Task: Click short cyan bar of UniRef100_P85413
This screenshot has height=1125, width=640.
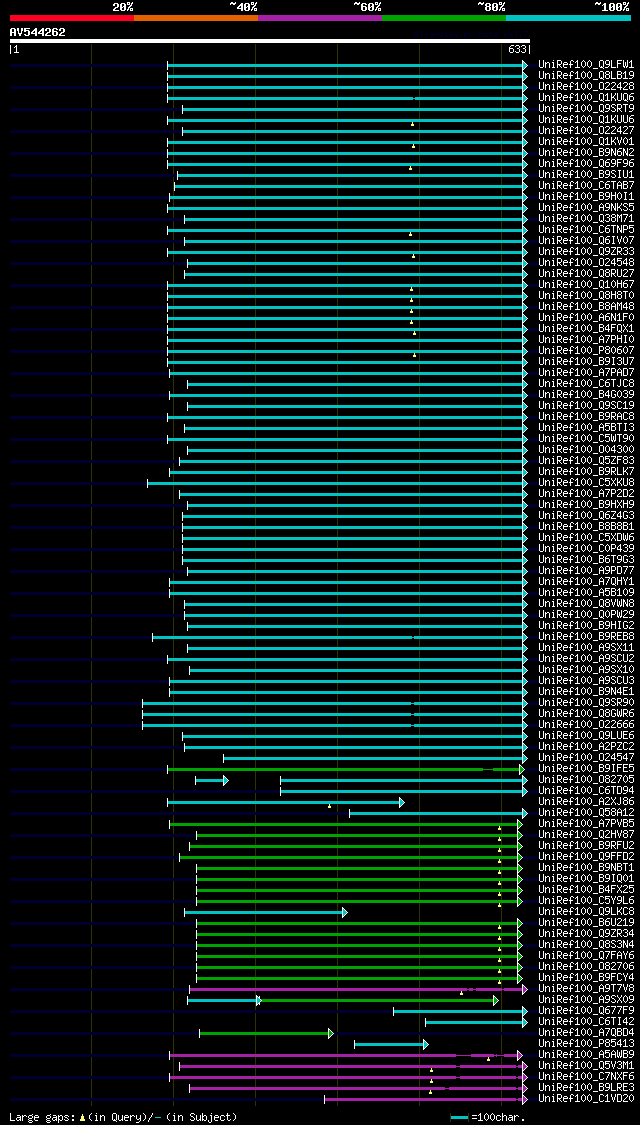Action: point(391,1044)
